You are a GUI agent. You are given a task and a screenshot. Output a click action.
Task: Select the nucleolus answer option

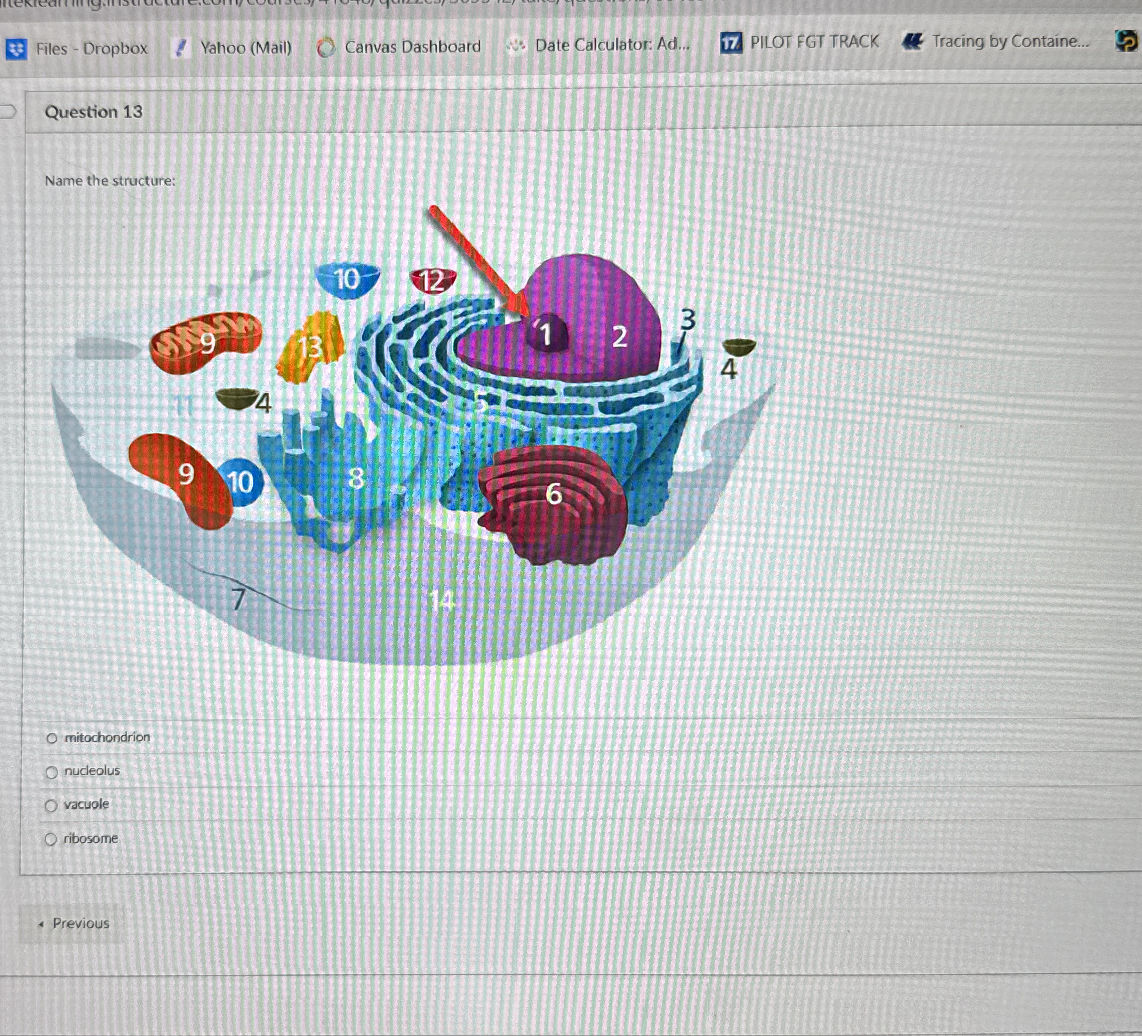50,771
